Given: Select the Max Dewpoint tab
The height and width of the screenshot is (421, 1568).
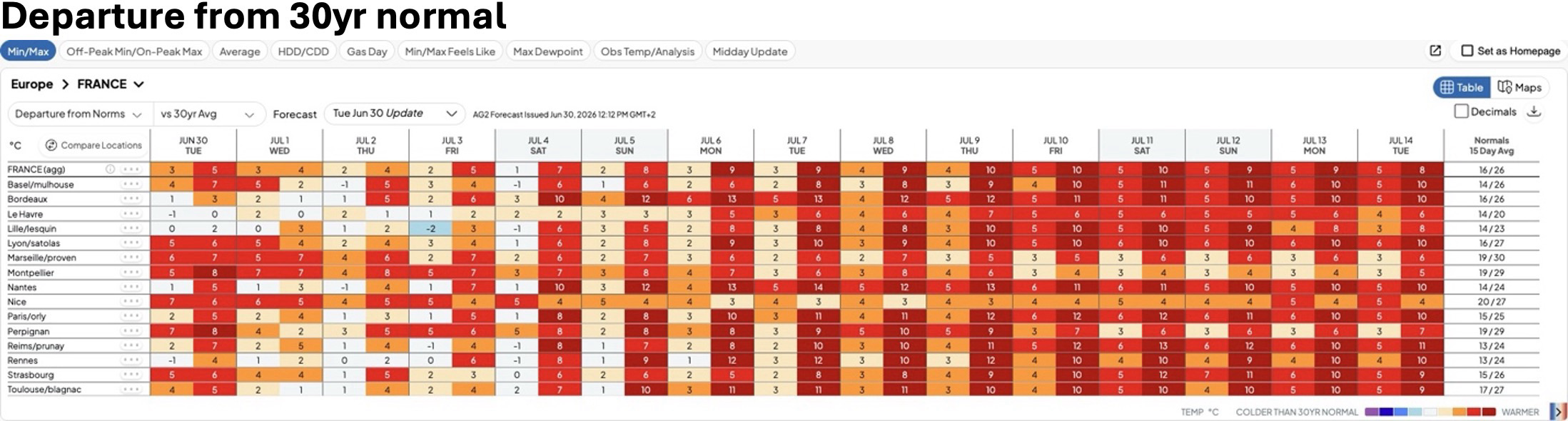Looking at the screenshot, I should point(548,51).
